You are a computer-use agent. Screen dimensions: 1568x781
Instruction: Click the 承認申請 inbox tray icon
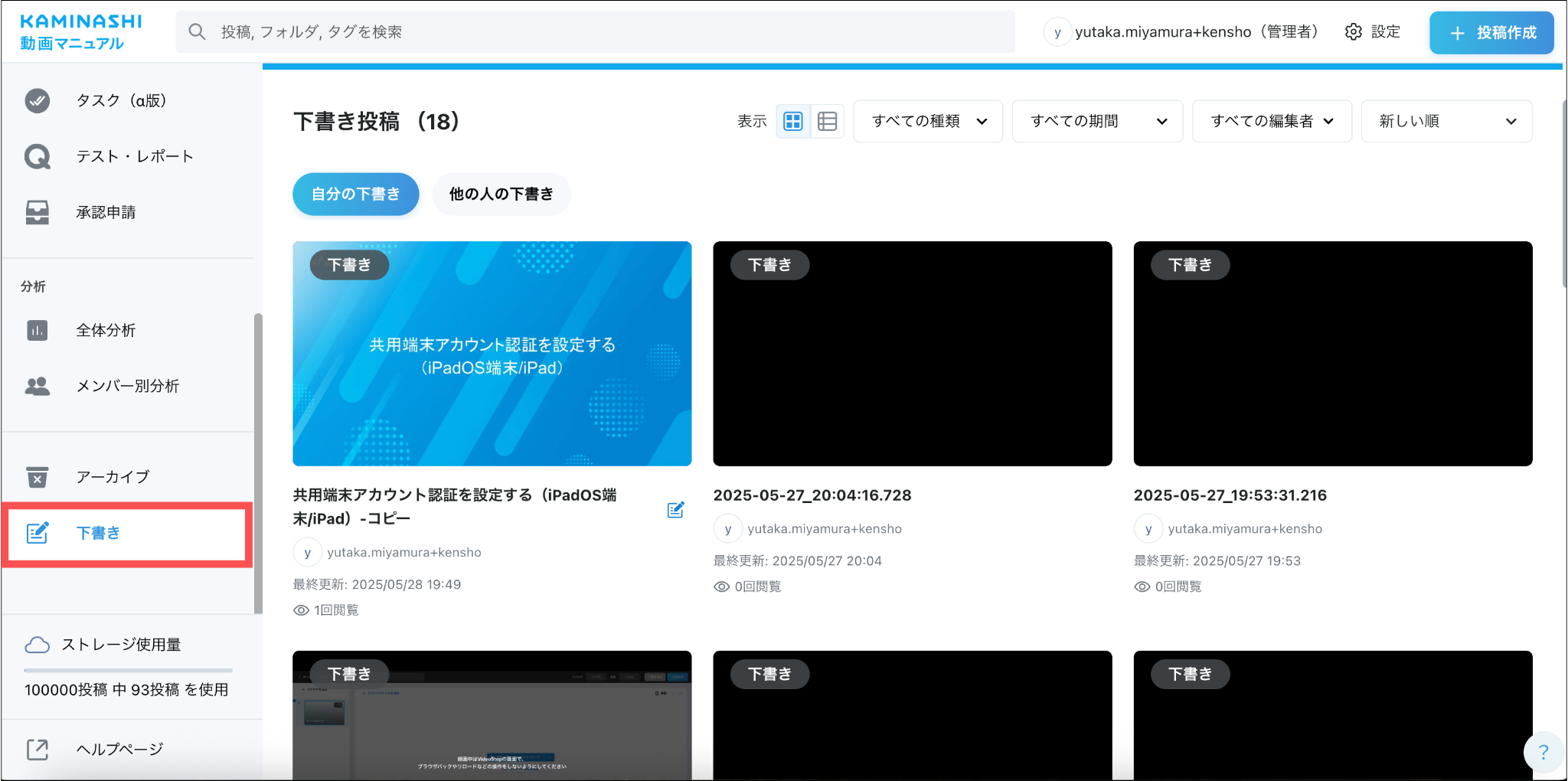[38, 212]
